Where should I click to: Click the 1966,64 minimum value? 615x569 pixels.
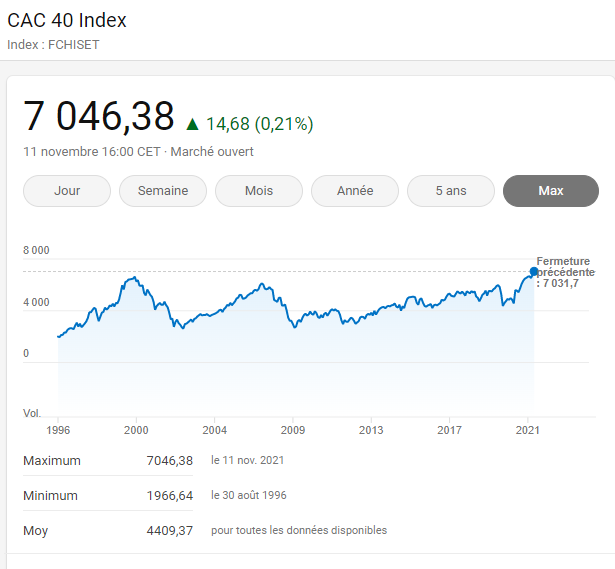coord(170,496)
